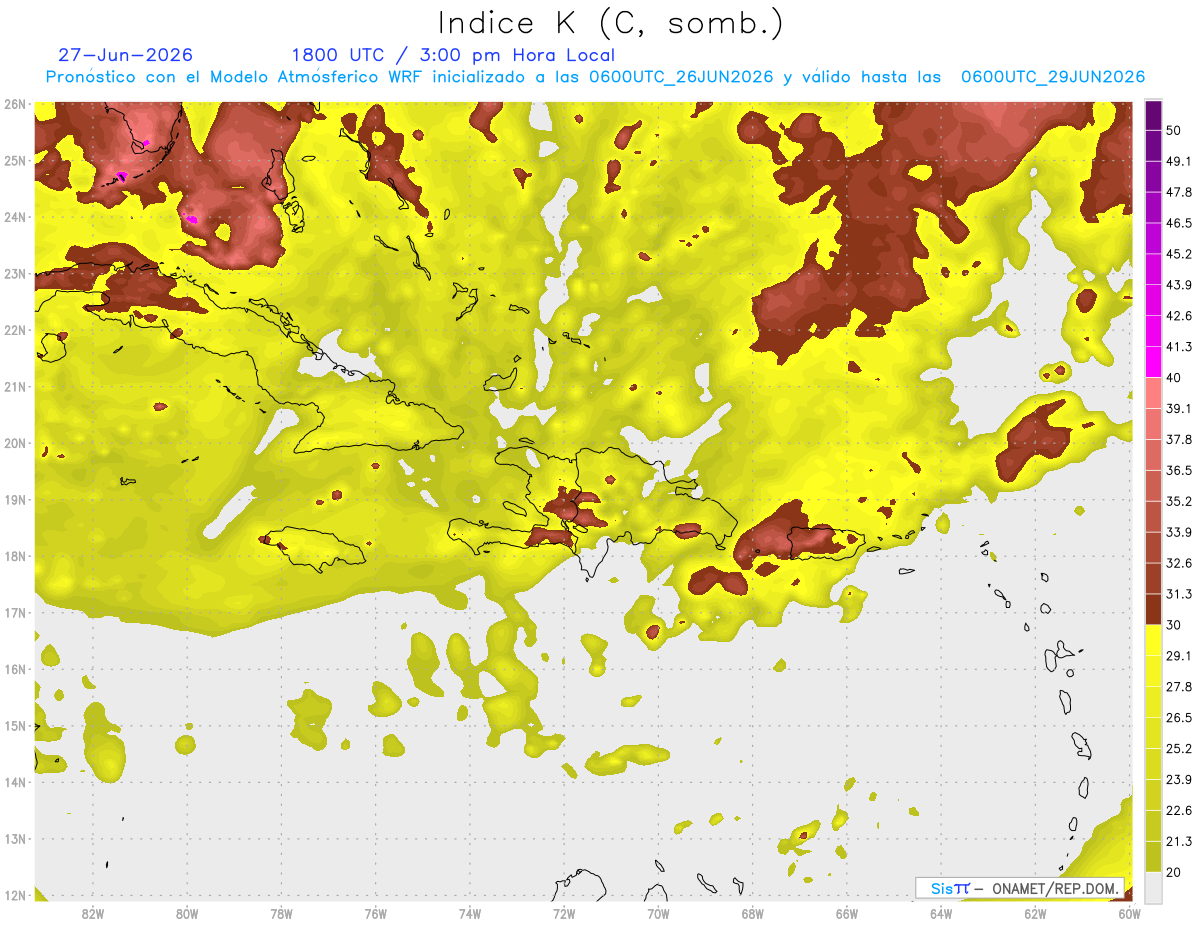This screenshot has height=927, width=1200.
Task: Select the salmon 39.1 colorbar segment
Action: (1154, 392)
